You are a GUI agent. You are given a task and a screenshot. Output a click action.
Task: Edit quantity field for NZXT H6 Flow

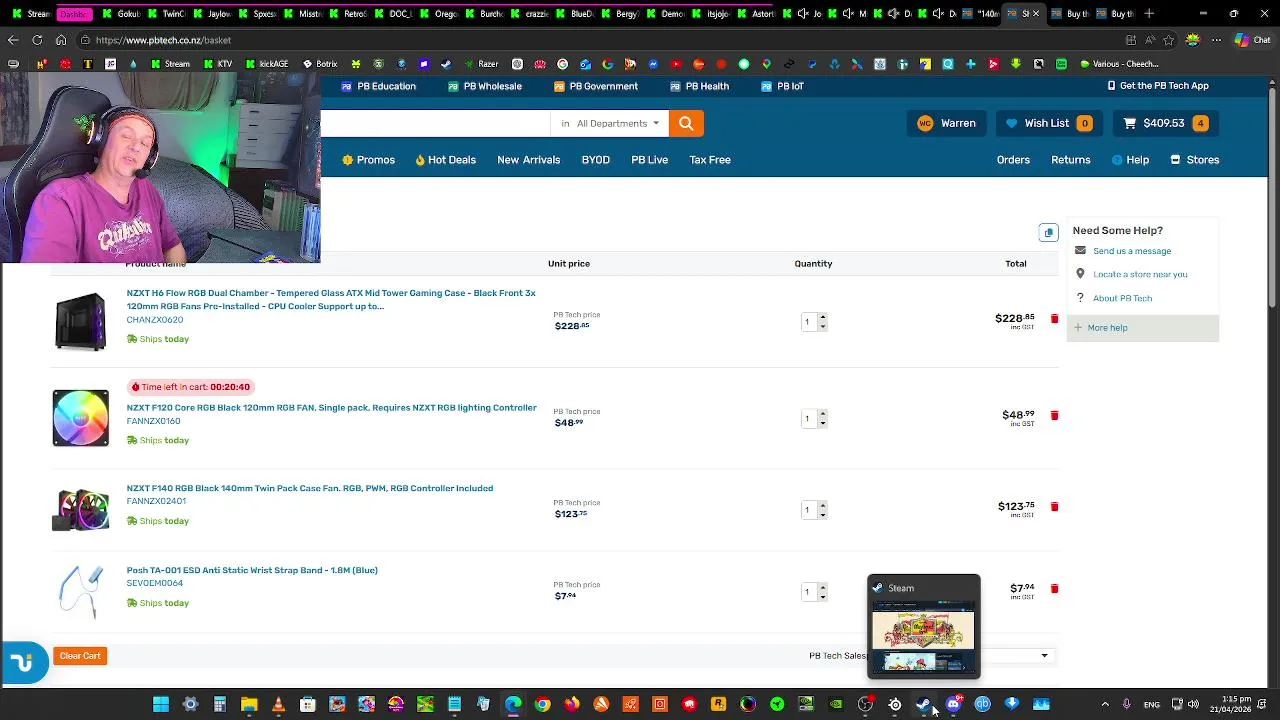tap(807, 321)
